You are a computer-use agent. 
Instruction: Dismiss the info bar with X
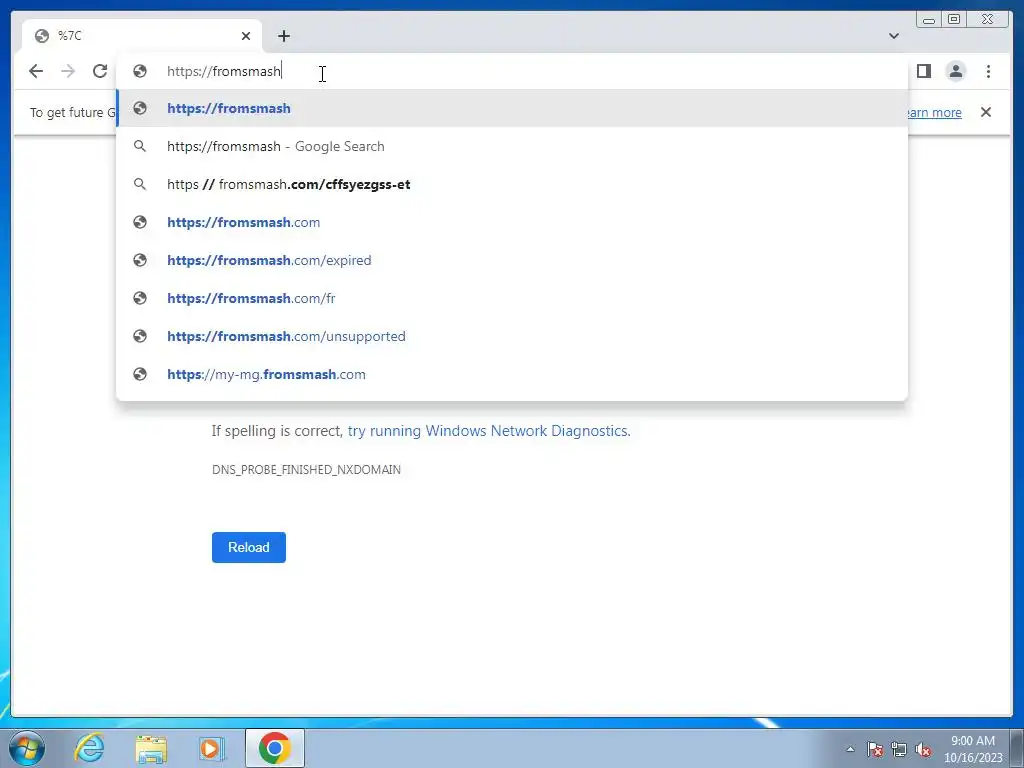[985, 112]
